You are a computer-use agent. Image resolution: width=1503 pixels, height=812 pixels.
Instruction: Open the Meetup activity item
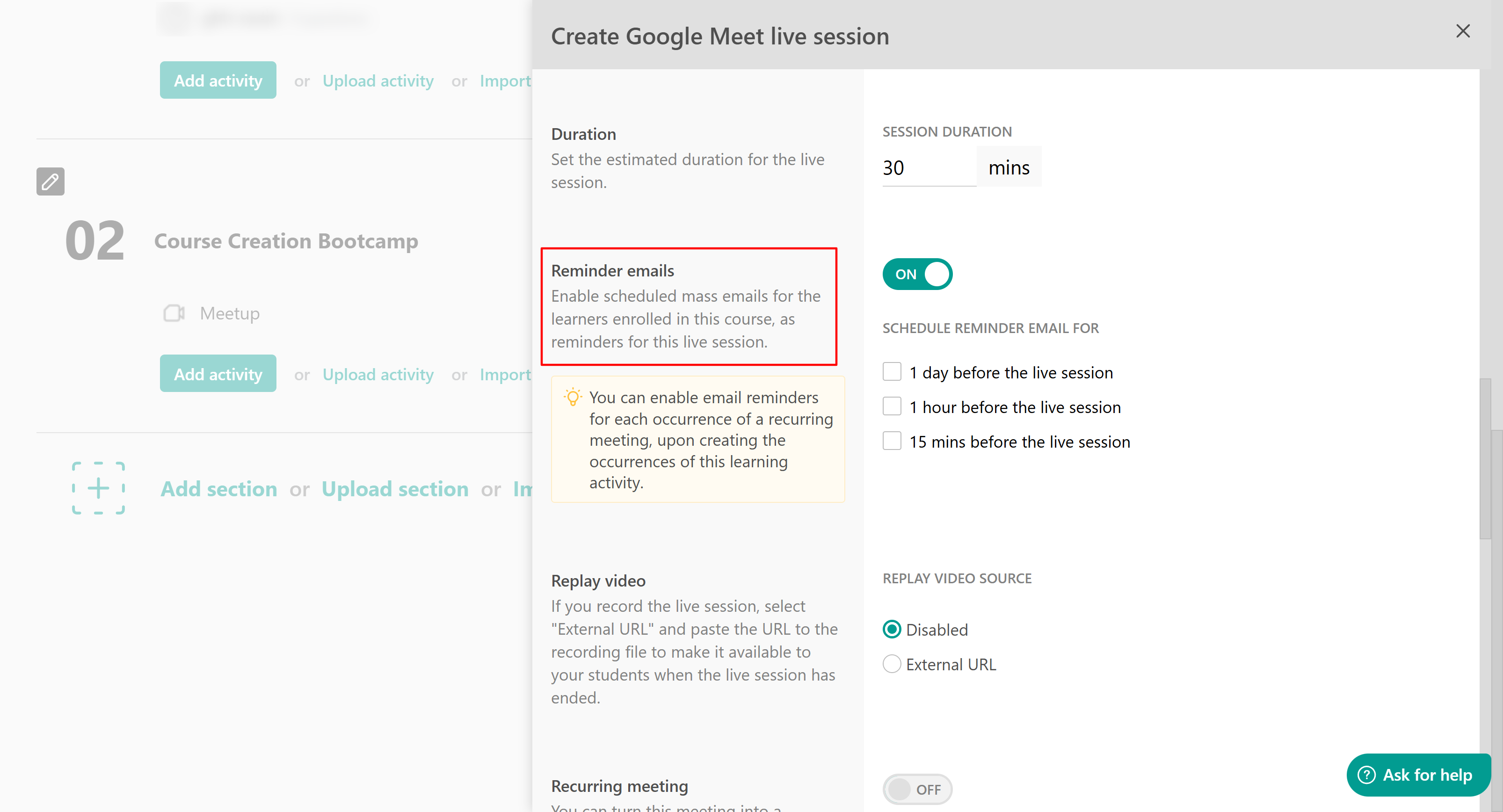pos(229,313)
